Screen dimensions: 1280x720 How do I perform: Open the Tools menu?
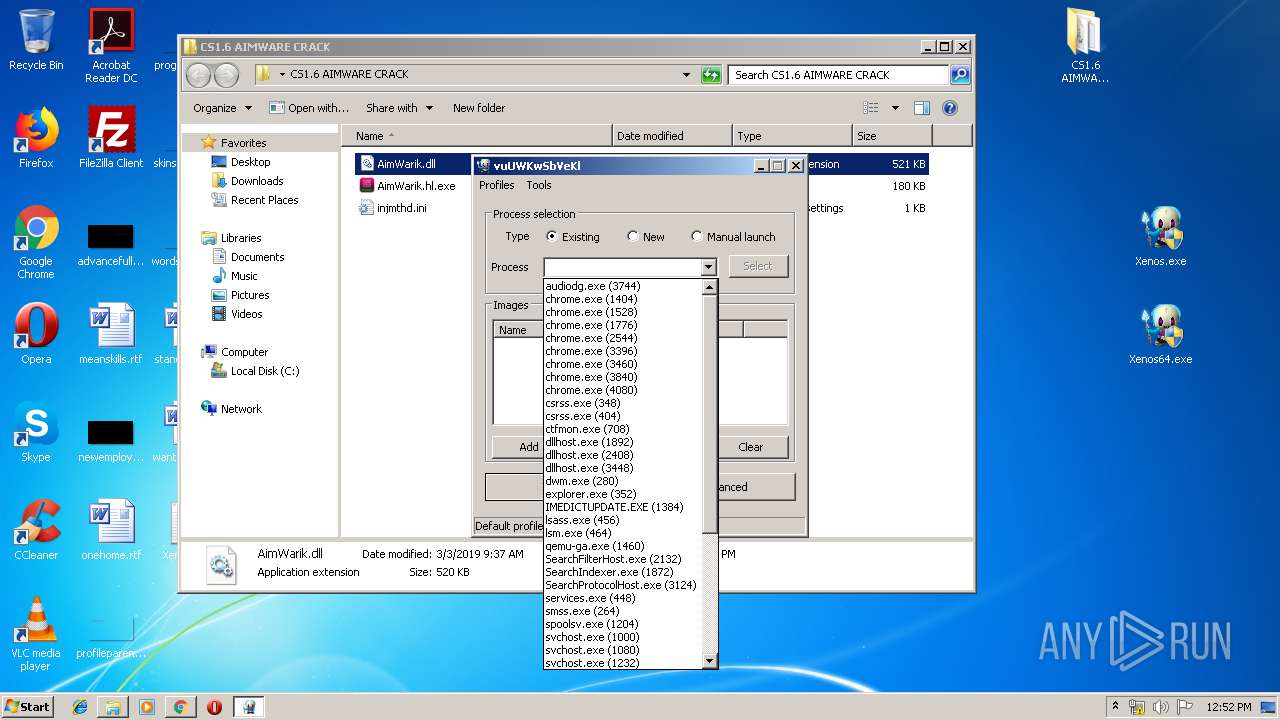pyautogui.click(x=539, y=185)
